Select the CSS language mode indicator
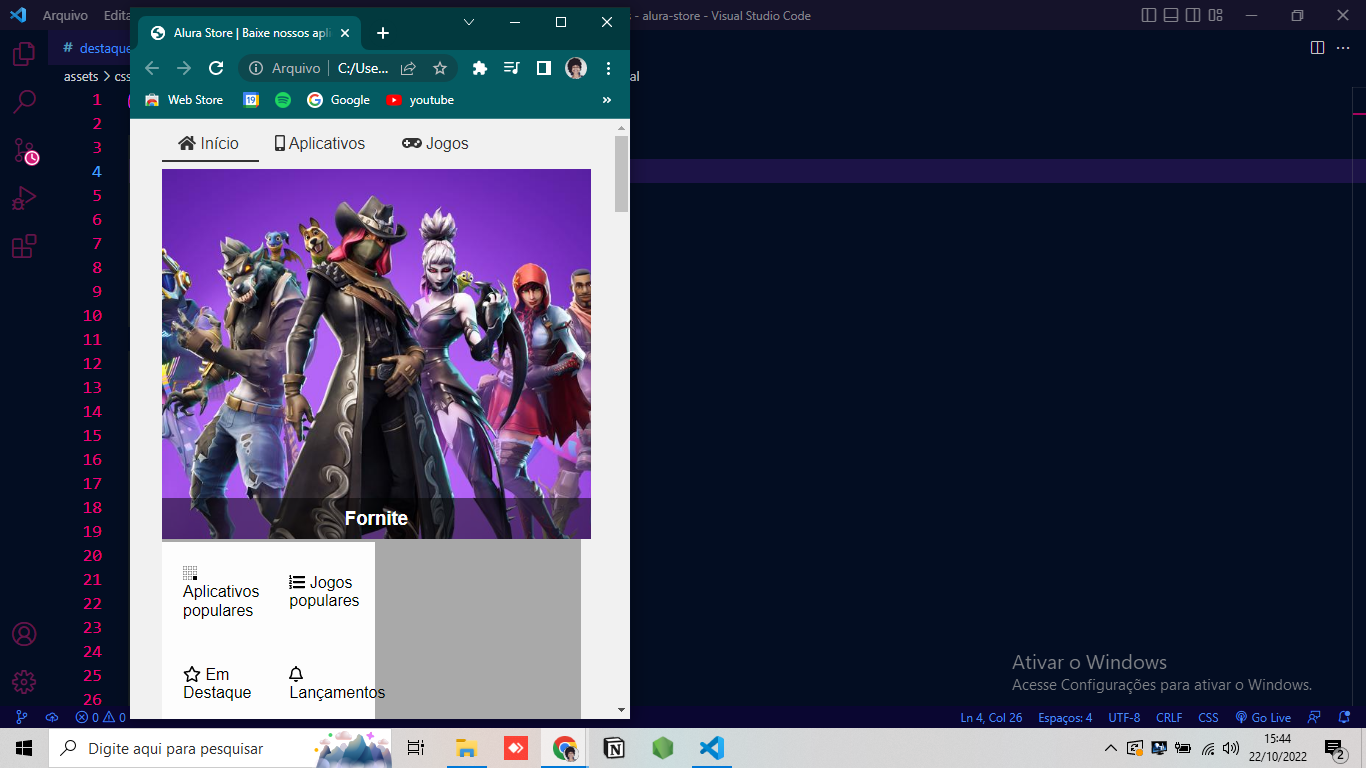The image size is (1366, 768). click(1208, 717)
